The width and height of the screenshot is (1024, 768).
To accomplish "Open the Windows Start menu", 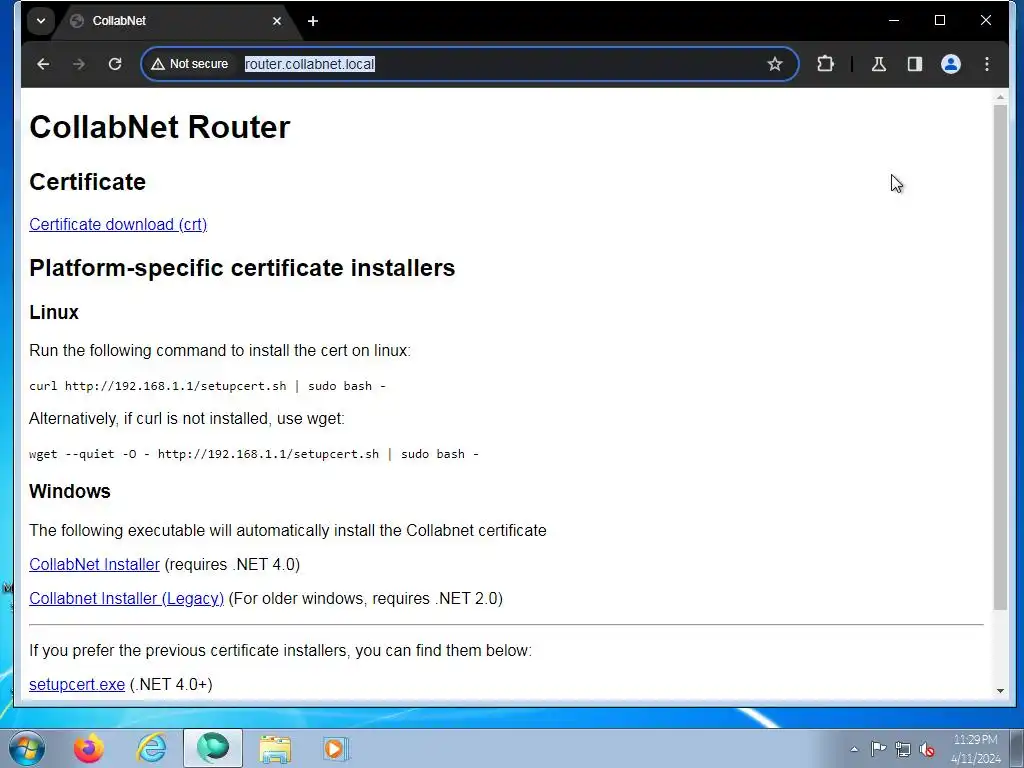I will (27, 748).
